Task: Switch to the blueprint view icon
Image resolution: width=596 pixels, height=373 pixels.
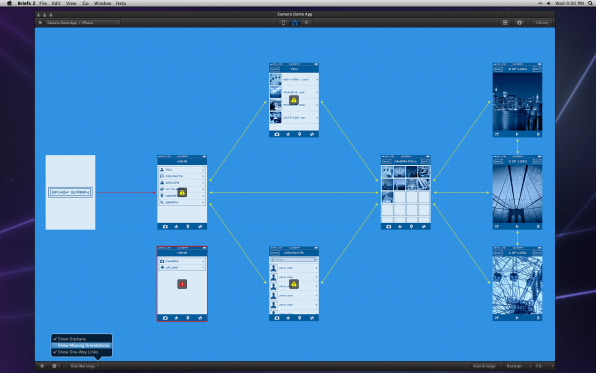Action: (x=295, y=23)
